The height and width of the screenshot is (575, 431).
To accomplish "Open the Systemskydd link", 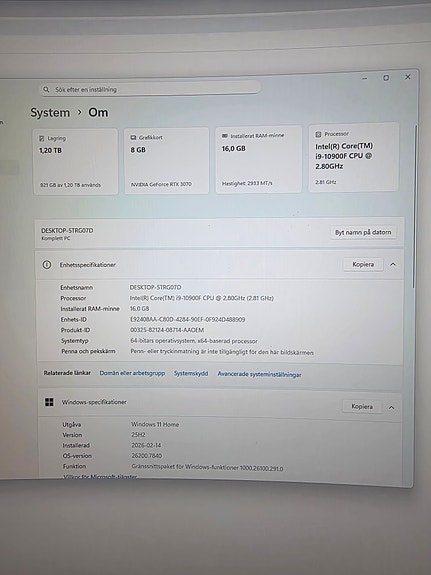I will 191,373.
